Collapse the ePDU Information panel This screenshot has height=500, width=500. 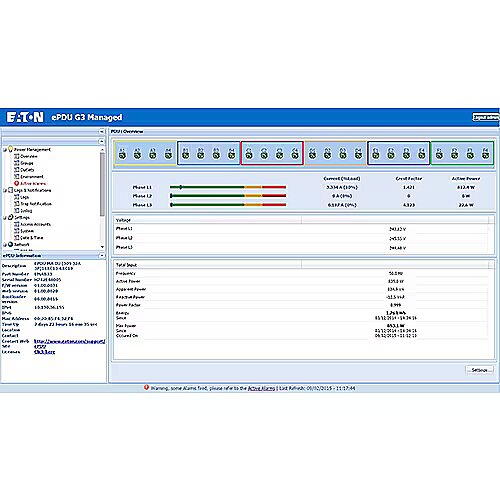click(102, 255)
